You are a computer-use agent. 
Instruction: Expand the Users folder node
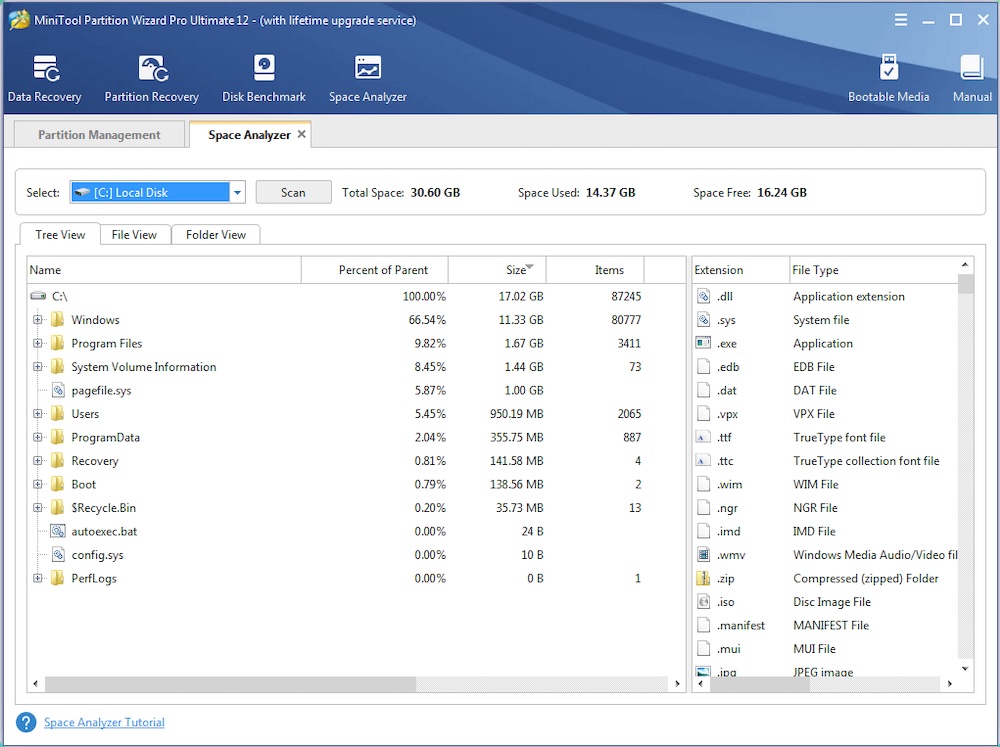pos(38,413)
